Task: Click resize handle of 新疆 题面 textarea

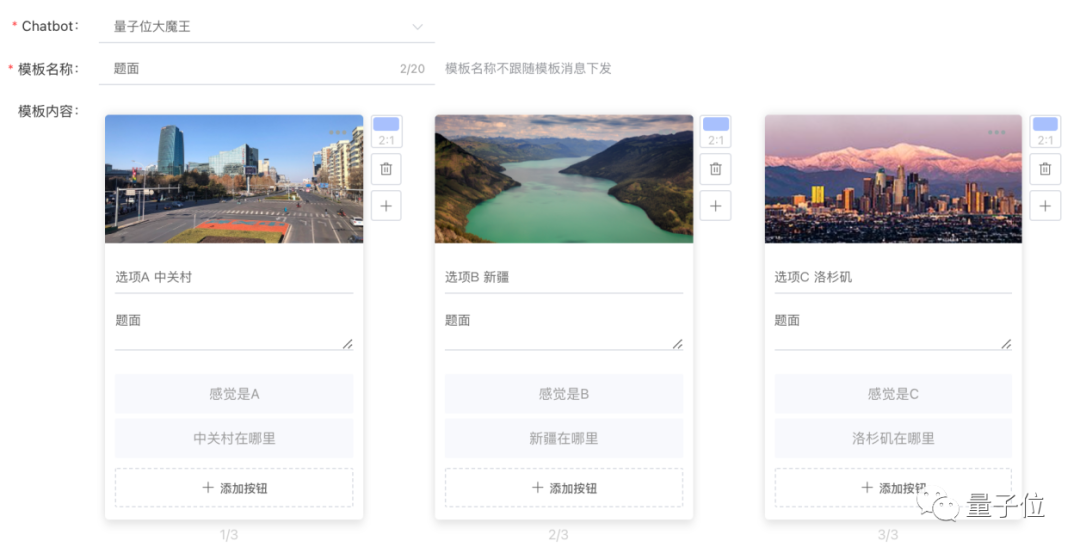Action: click(x=678, y=344)
